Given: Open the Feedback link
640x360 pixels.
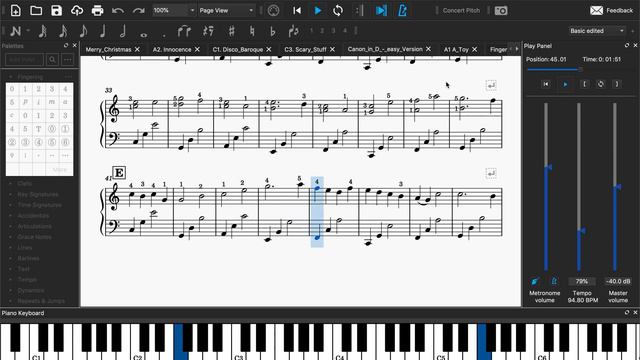Looking at the screenshot, I should tap(611, 11).
